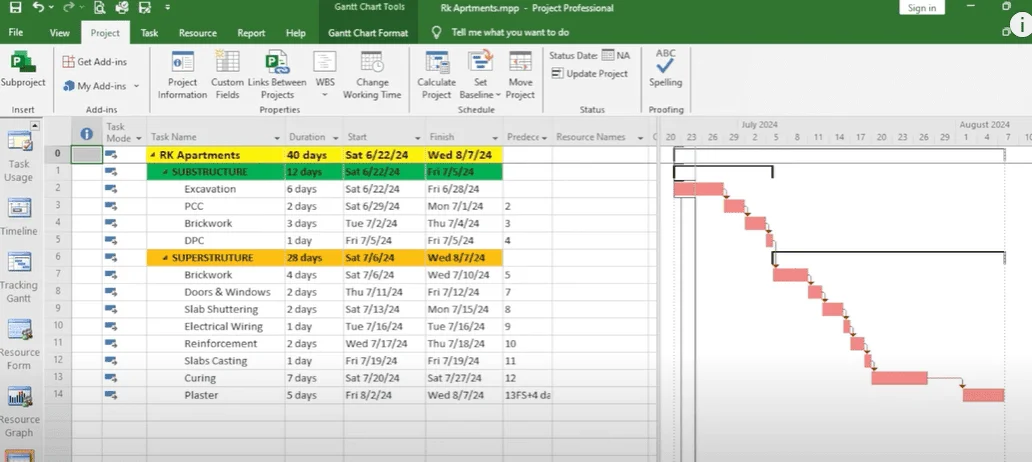Switch to the Resource ribbon tab

pos(197,32)
